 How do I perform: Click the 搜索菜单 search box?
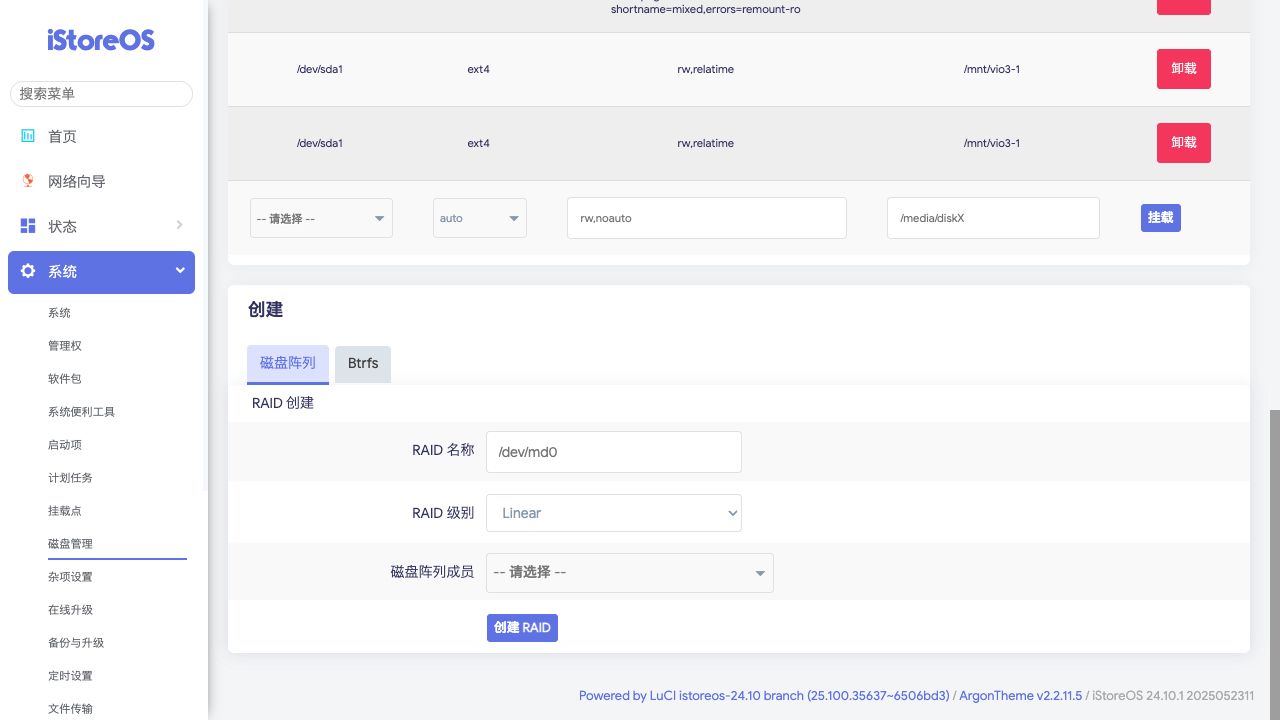click(x=101, y=94)
